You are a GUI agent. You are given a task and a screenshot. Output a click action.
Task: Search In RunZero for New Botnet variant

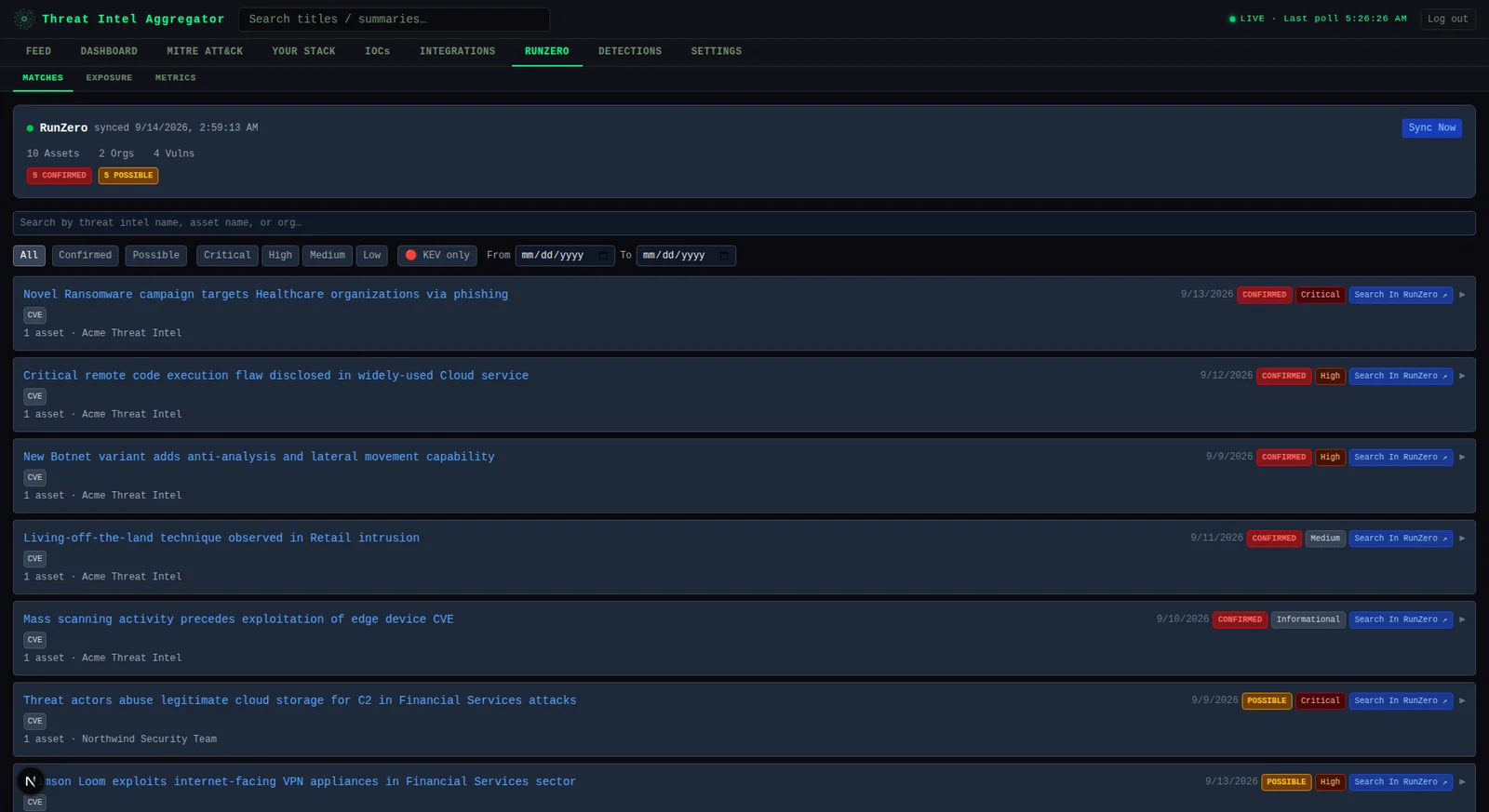pos(1401,457)
